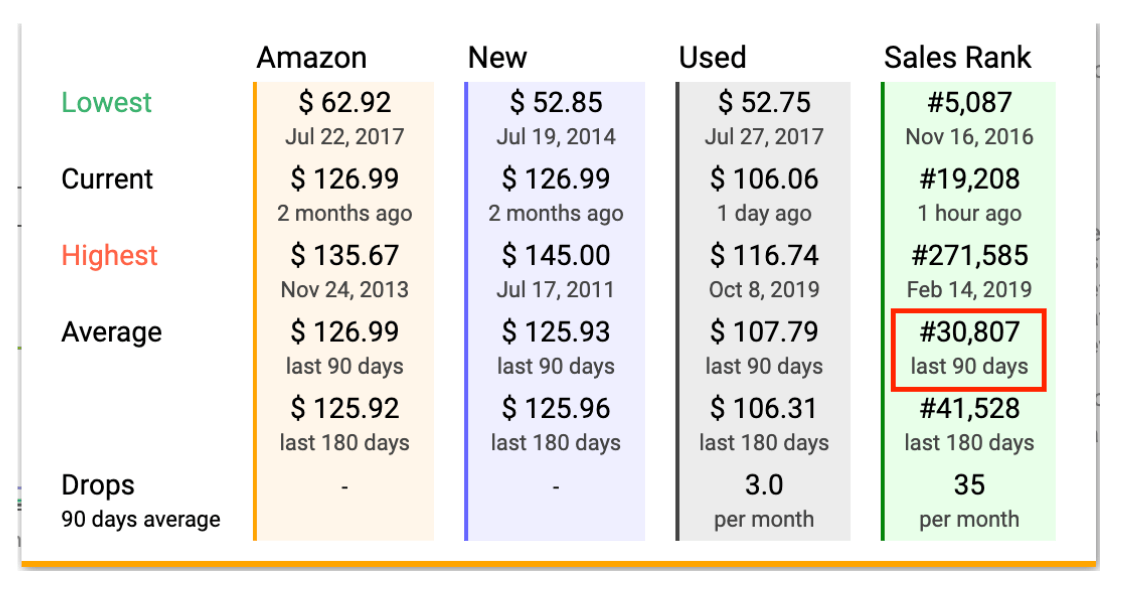The width and height of the screenshot is (1134, 602).
Task: Click the Amazon column header
Action: (312, 58)
